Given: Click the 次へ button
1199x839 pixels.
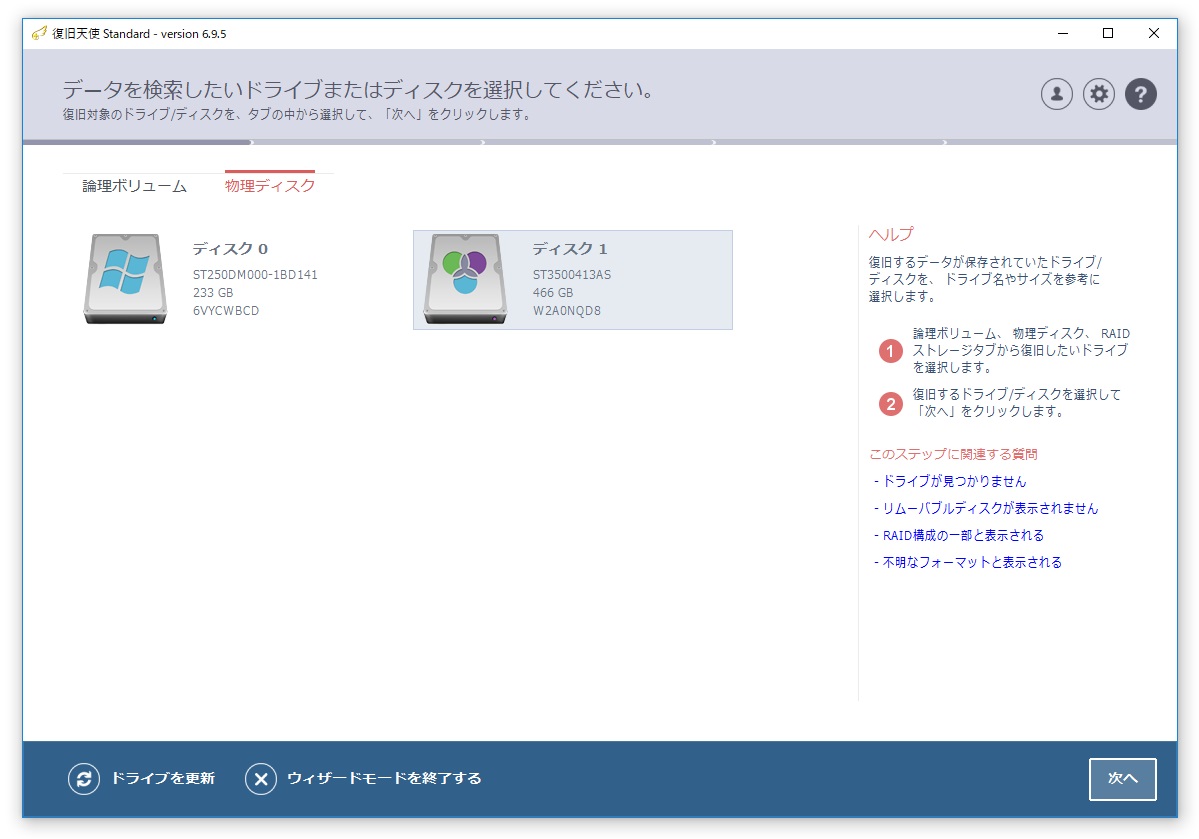Looking at the screenshot, I should pos(1123,779).
